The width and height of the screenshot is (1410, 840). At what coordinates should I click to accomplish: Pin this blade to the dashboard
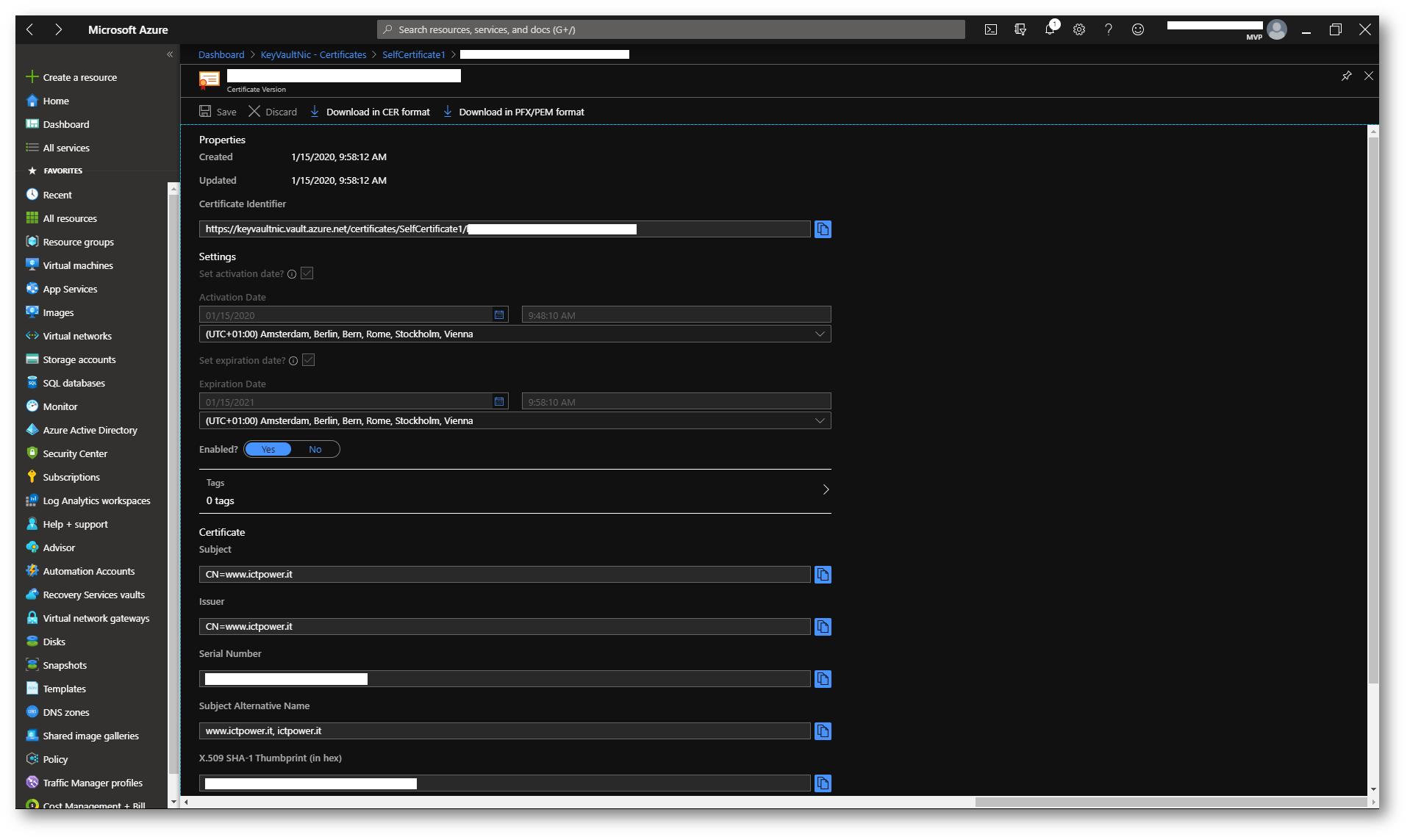click(x=1346, y=76)
